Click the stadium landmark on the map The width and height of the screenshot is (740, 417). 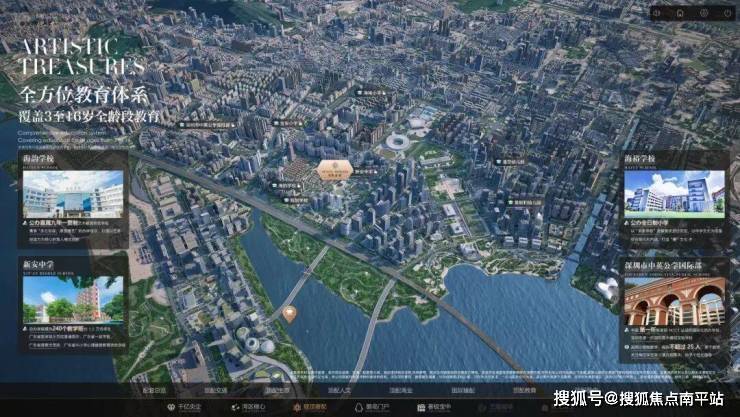398,142
